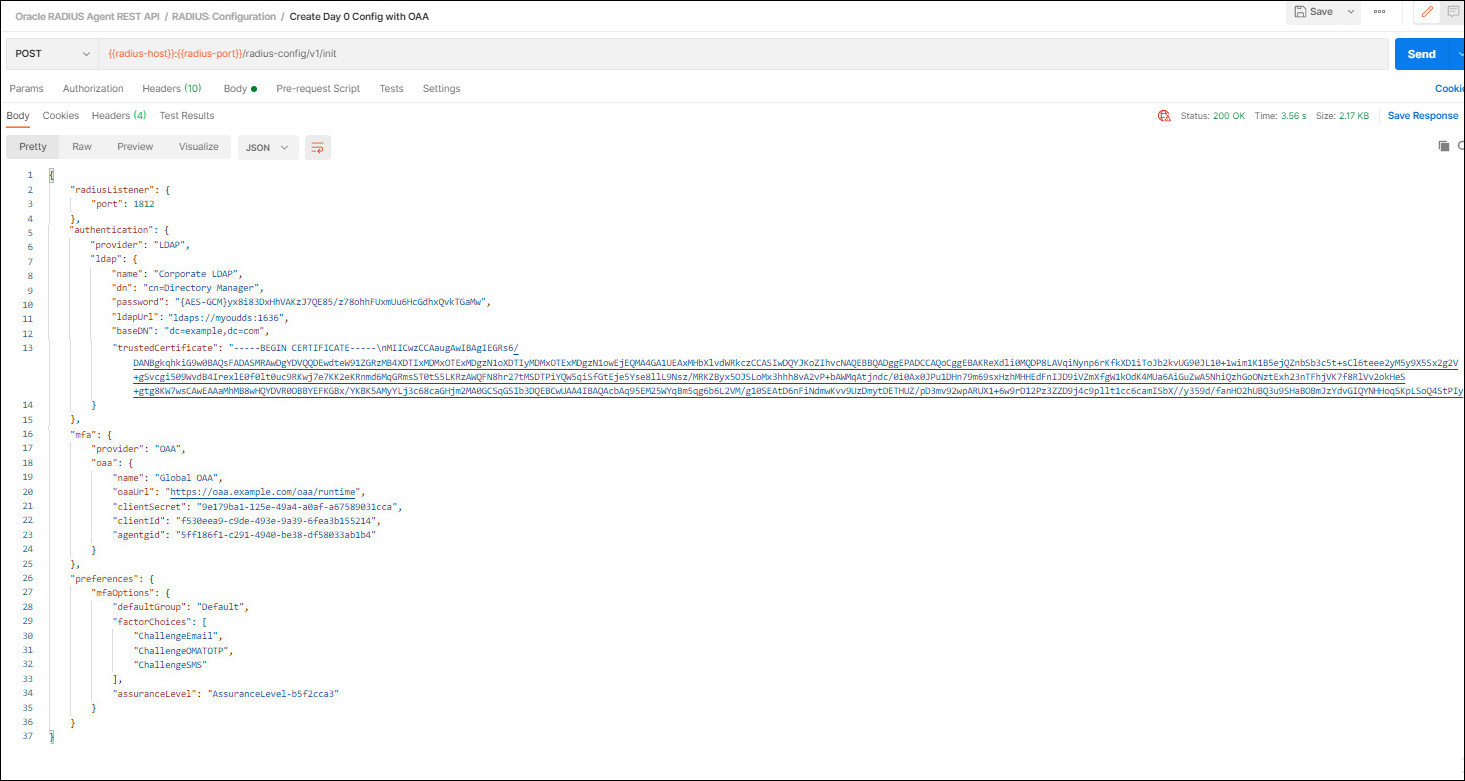Switch response view to Raw
The width and height of the screenshot is (1465, 781).
click(x=82, y=147)
